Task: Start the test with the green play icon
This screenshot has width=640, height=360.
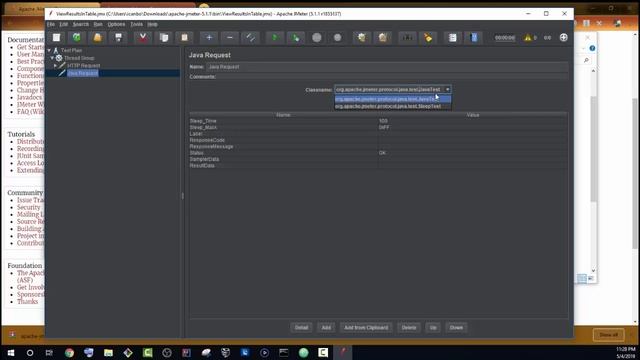Action: [275, 38]
